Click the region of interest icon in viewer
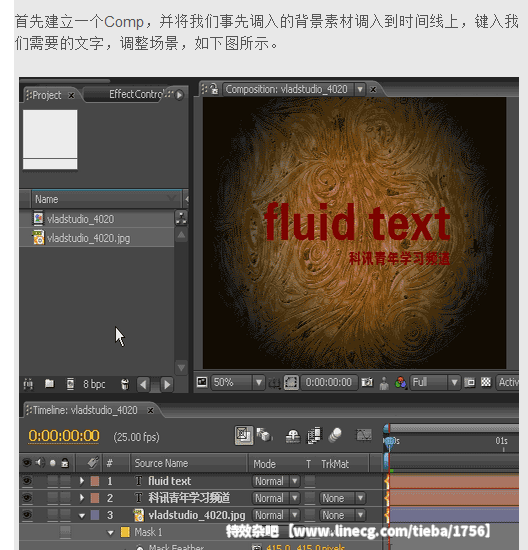 [291, 382]
